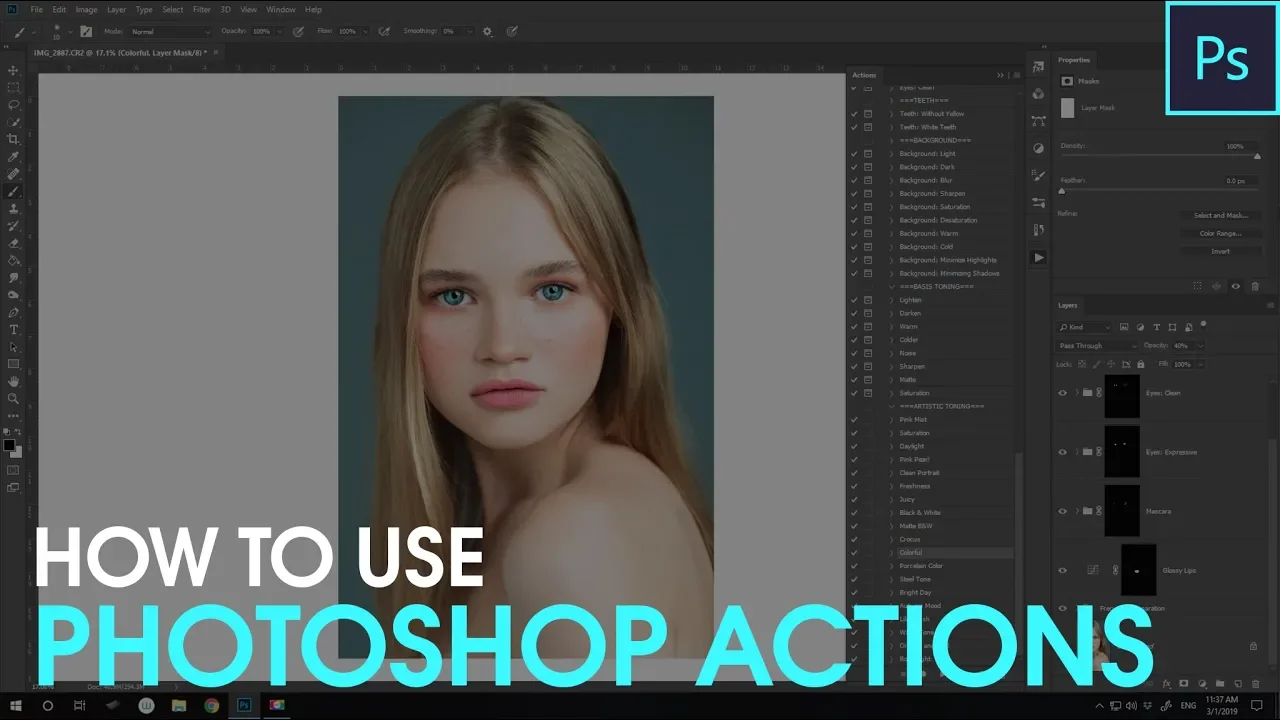Select the Clone Stamp tool
This screenshot has height=720, width=1280.
coord(13,208)
